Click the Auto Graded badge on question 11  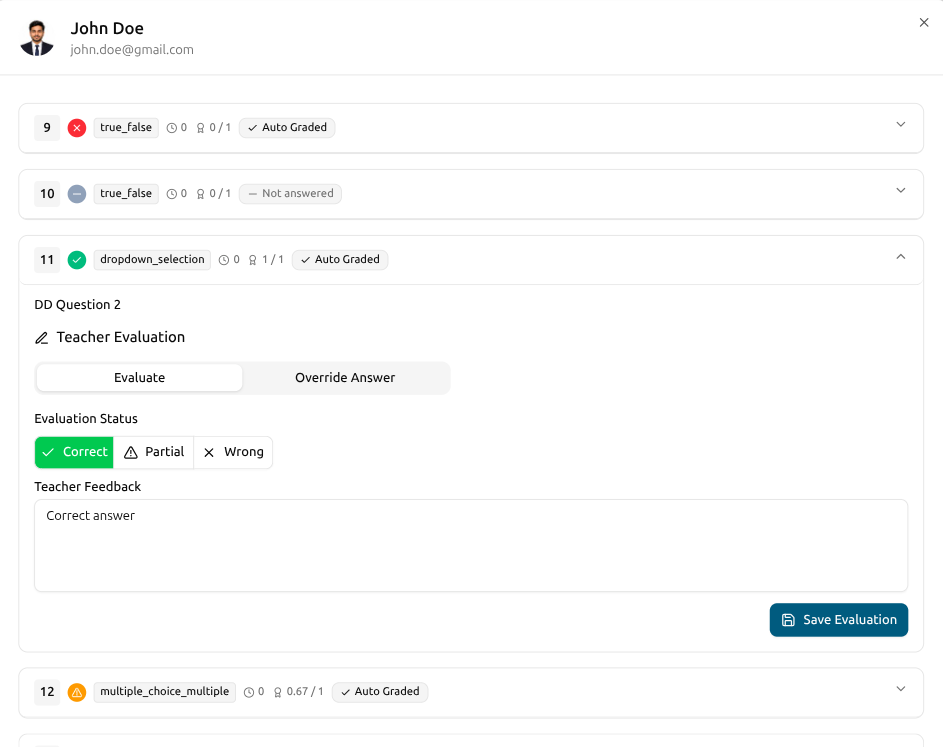coord(340,260)
